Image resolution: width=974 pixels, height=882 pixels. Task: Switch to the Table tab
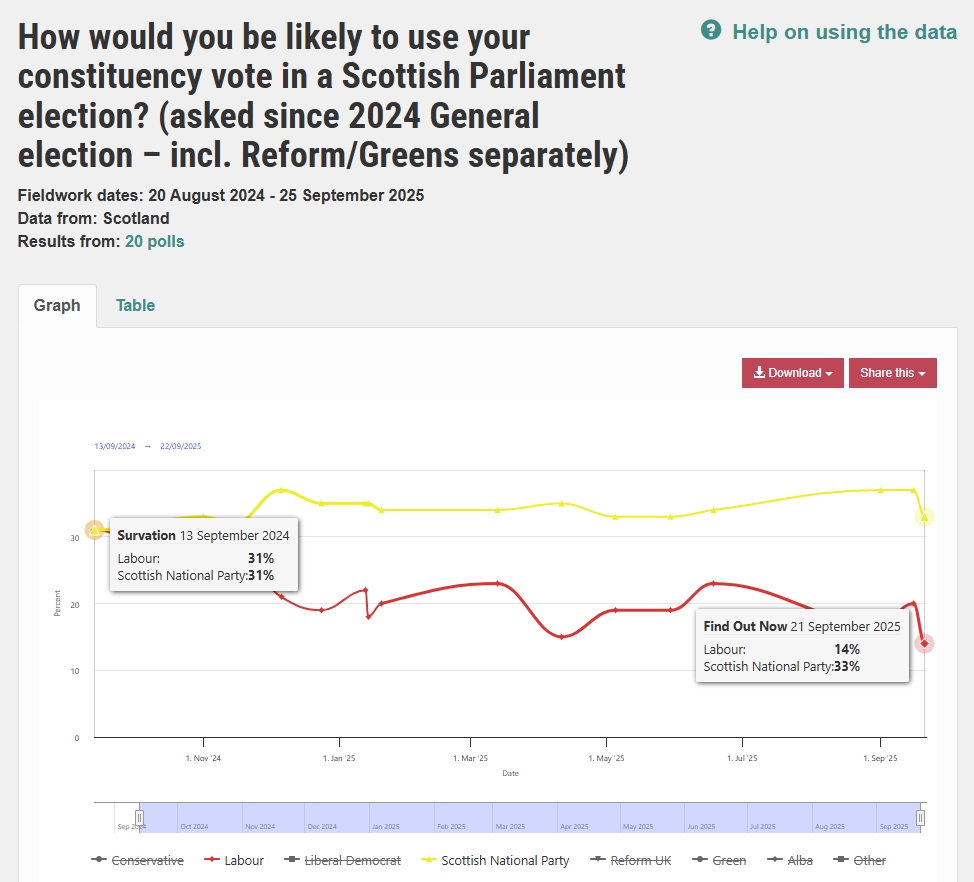[x=135, y=306]
